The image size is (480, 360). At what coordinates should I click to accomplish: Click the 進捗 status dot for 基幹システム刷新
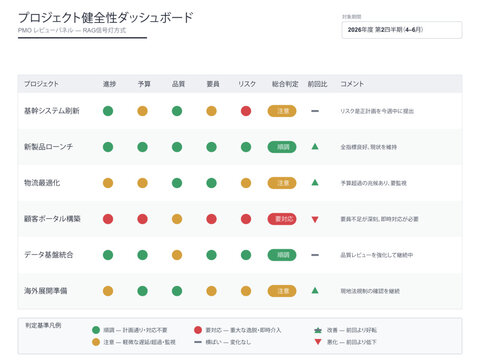pyautogui.click(x=108, y=111)
